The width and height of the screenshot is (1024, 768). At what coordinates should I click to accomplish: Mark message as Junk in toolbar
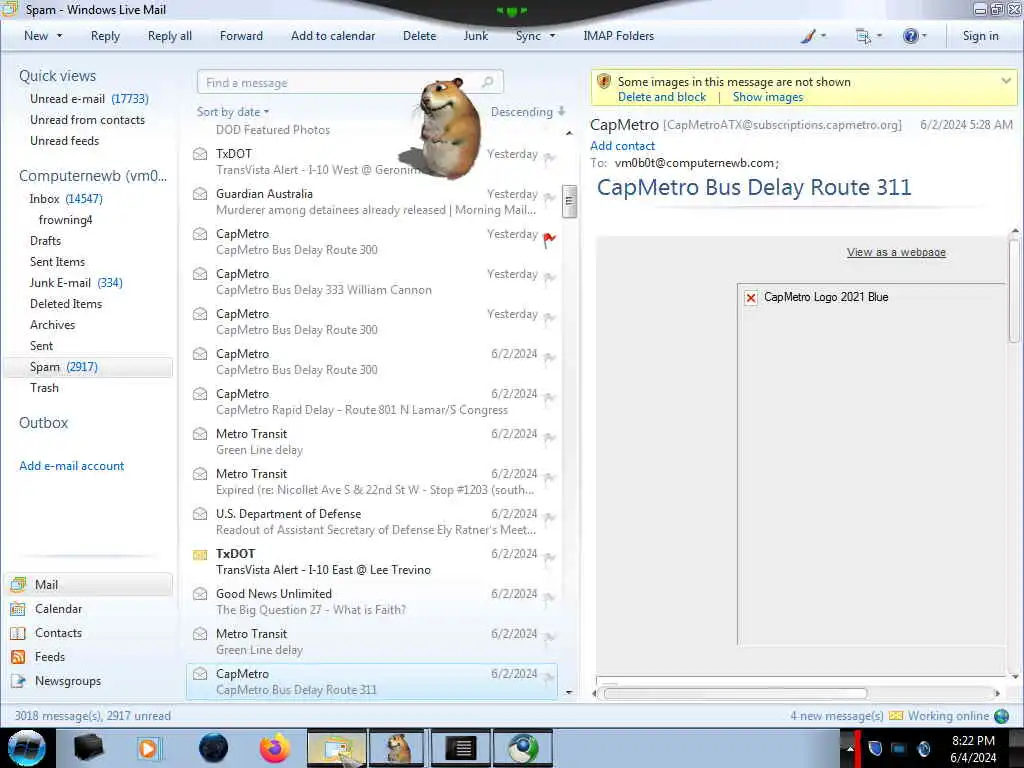click(475, 36)
